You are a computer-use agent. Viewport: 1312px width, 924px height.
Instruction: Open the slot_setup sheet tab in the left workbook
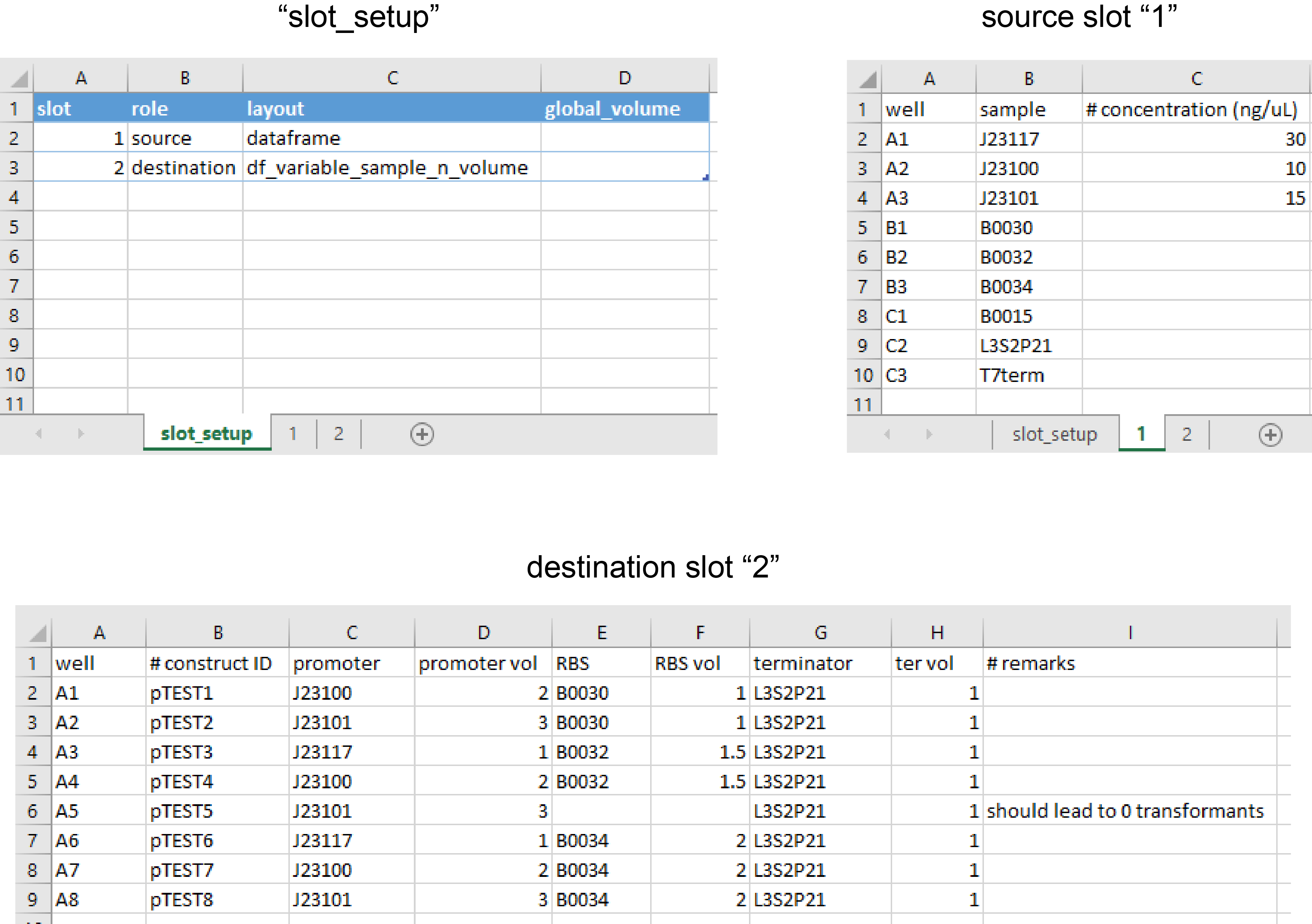click(x=206, y=434)
